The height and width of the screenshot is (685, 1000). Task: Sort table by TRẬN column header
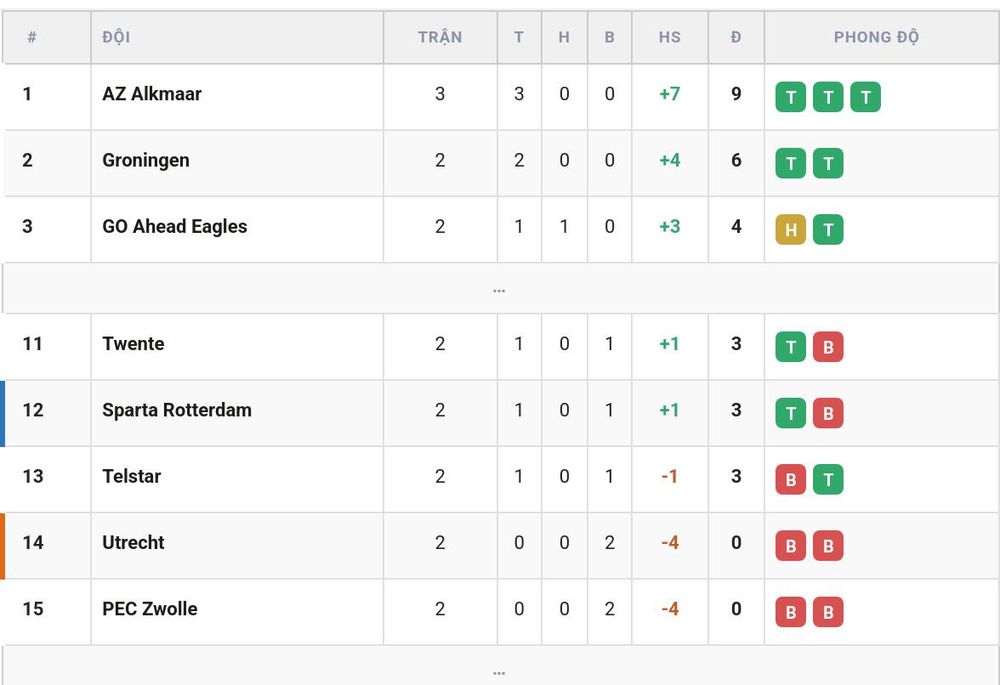tap(440, 37)
